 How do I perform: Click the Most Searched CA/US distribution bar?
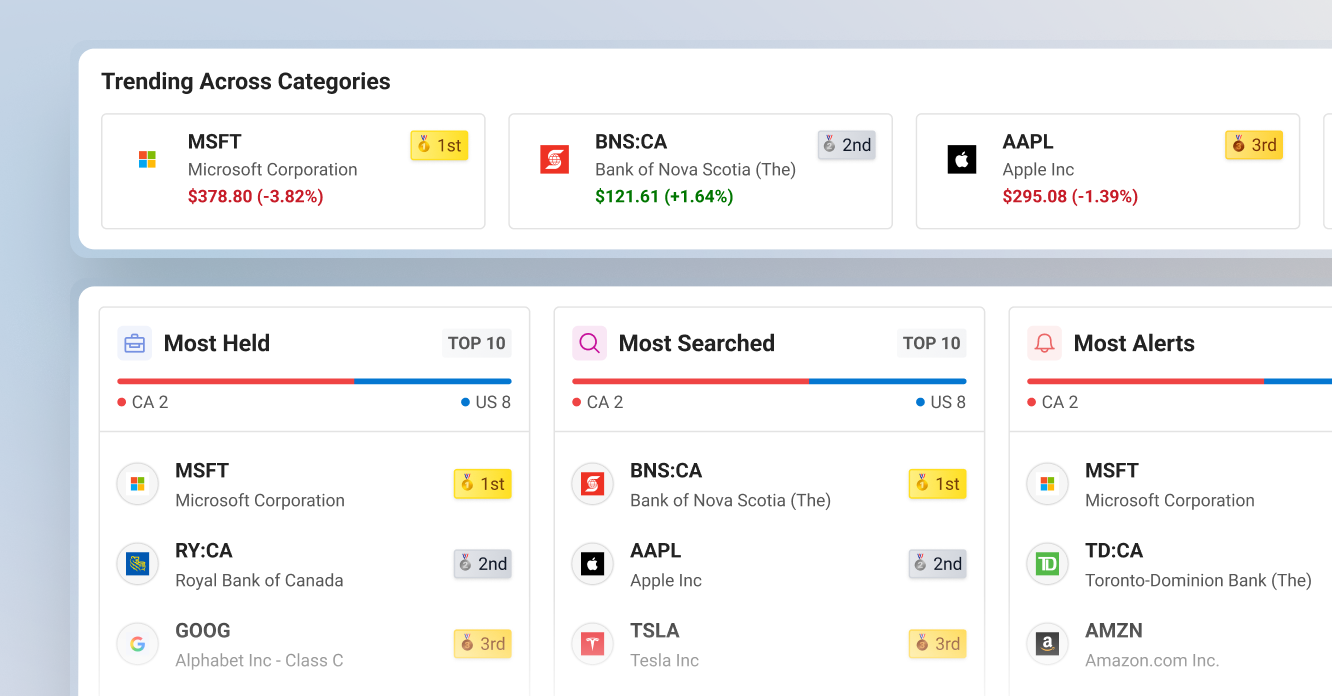point(769,381)
